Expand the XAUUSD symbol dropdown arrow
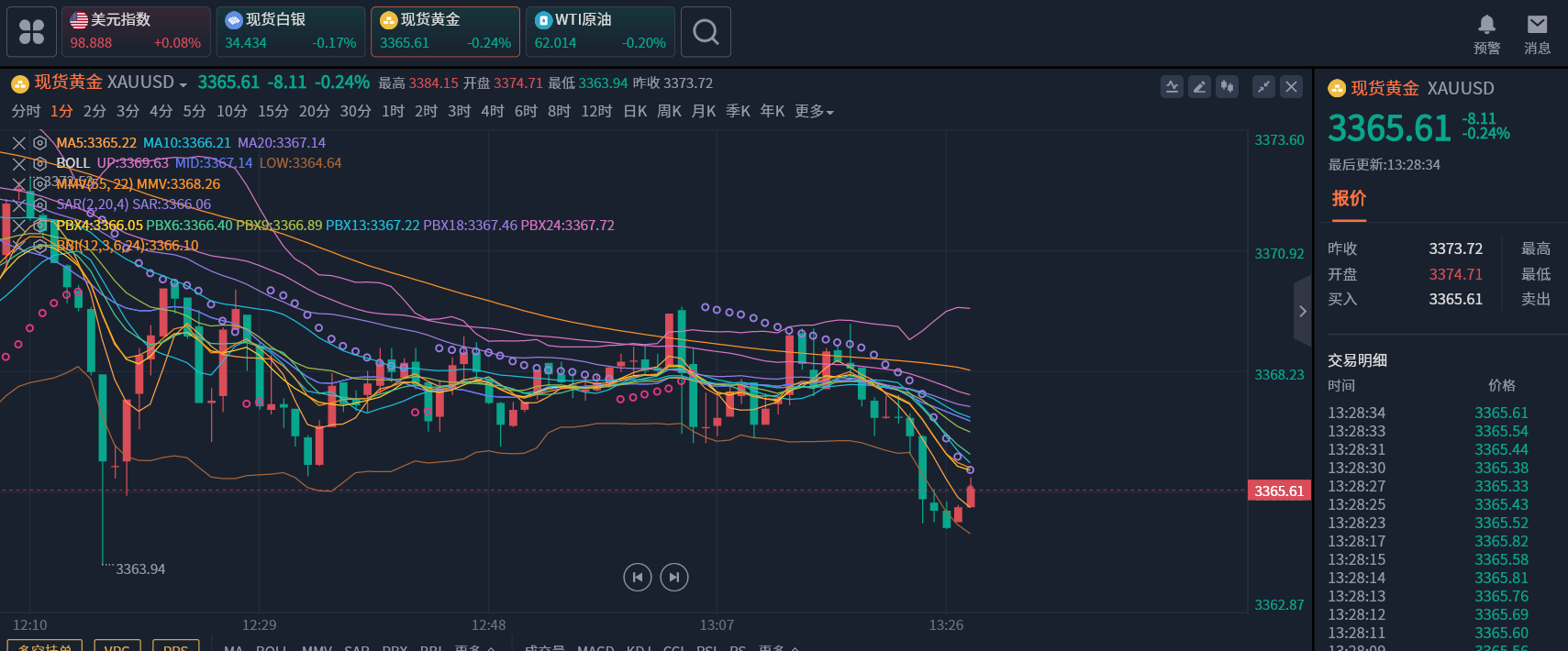Image resolution: width=1568 pixels, height=651 pixels. tap(183, 84)
